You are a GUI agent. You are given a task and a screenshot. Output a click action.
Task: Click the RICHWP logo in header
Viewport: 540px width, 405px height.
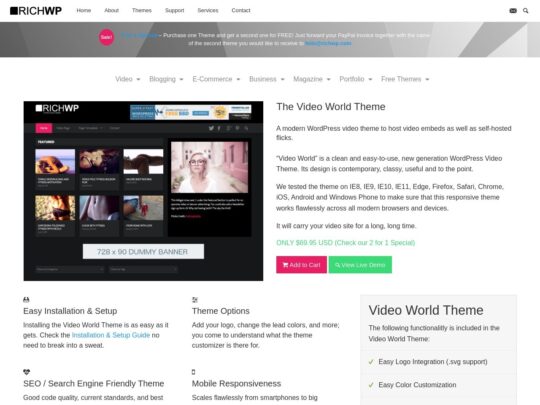(36, 11)
